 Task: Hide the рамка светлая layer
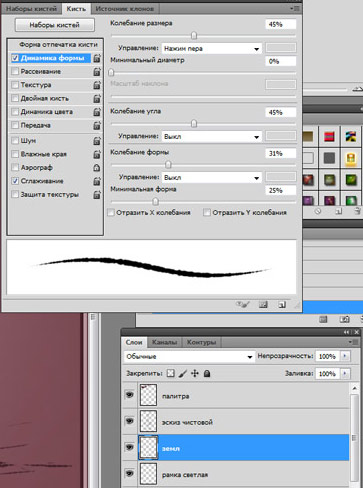click(129, 473)
